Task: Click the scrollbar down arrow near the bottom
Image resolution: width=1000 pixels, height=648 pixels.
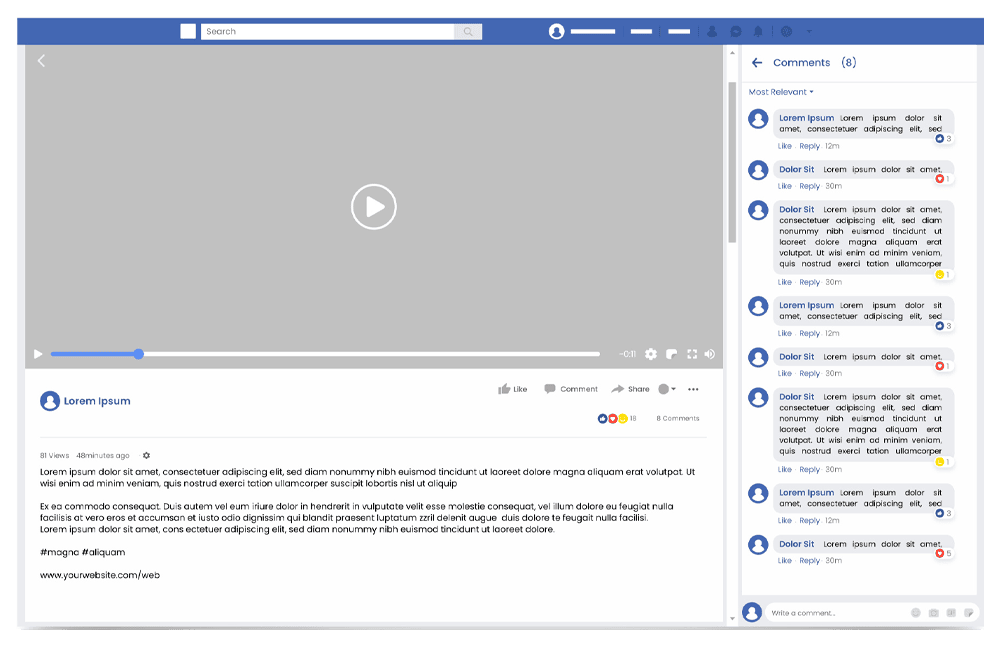Action: click(x=732, y=618)
